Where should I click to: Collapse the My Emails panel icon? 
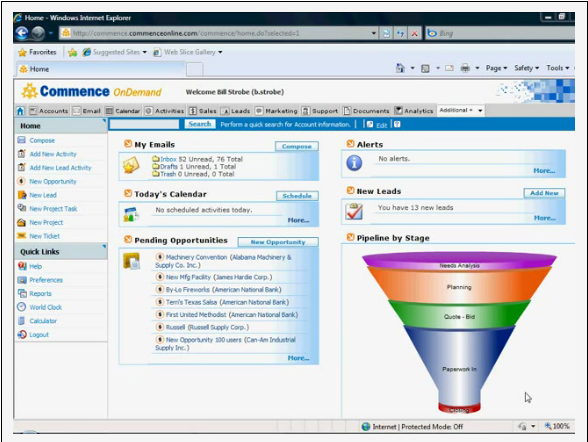[128, 144]
